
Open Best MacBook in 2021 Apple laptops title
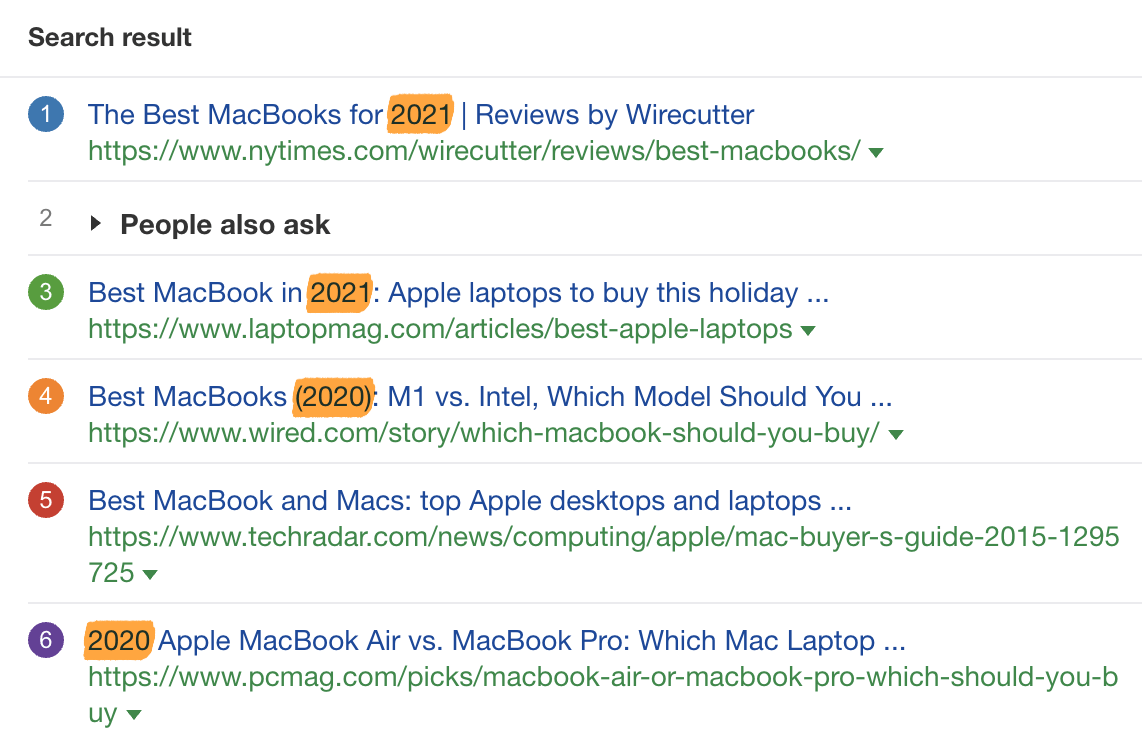[458, 293]
